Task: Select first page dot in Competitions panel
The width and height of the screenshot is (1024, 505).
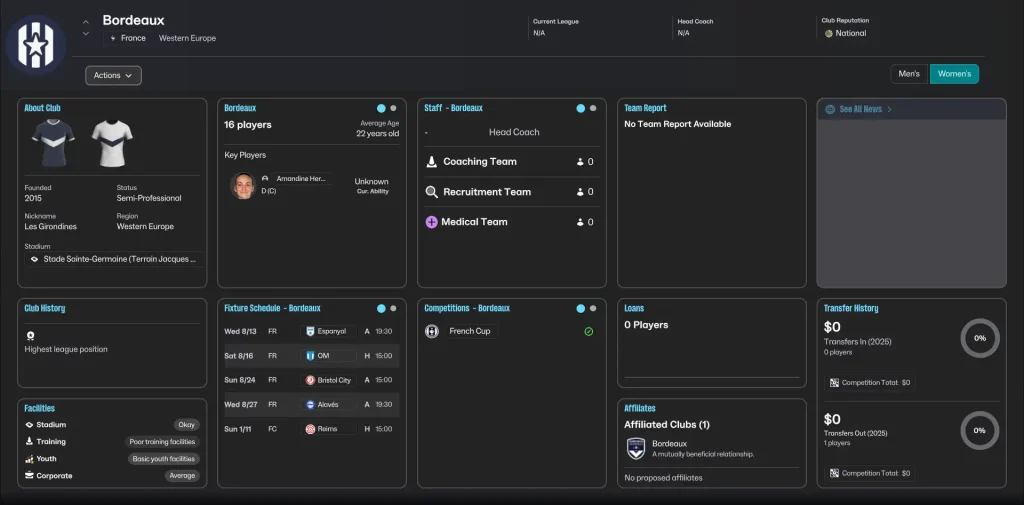Action: (x=581, y=308)
